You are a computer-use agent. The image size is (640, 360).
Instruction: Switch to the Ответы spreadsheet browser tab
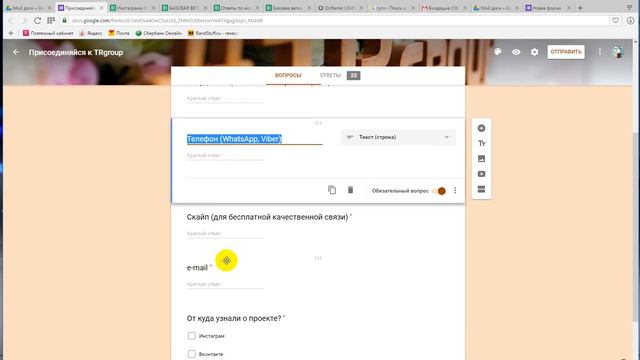pos(237,8)
